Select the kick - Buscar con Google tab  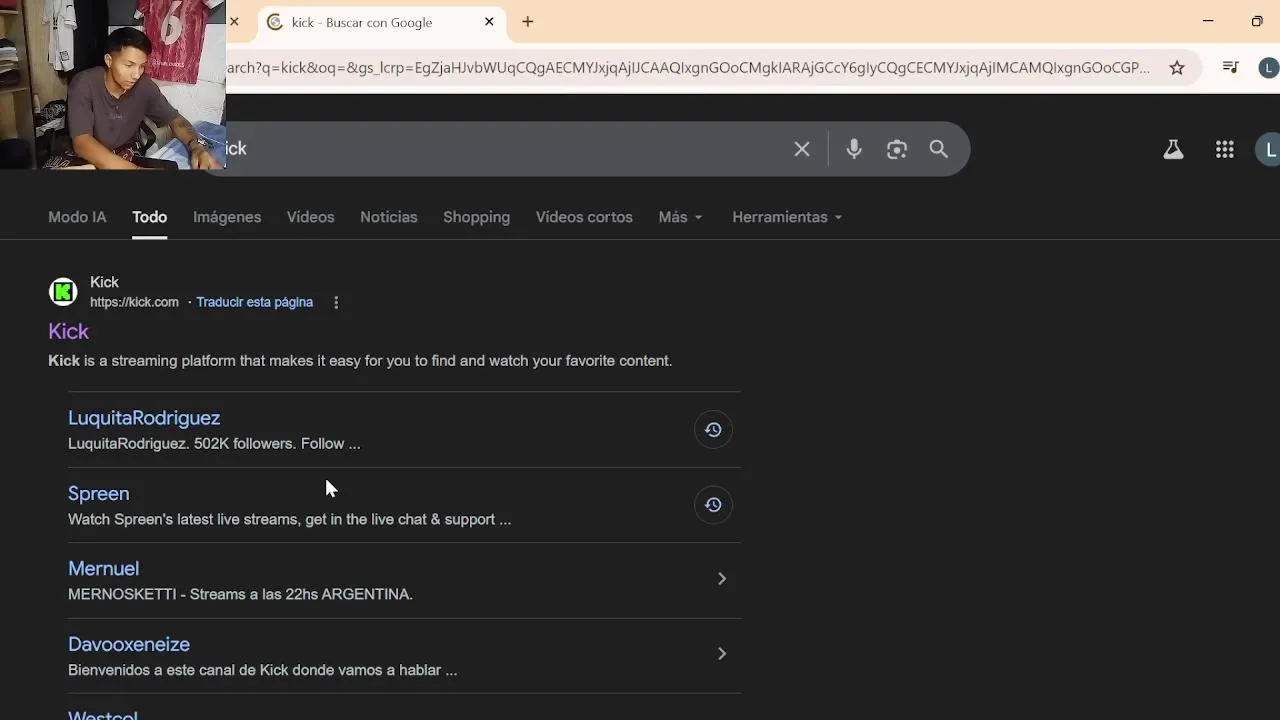click(380, 22)
